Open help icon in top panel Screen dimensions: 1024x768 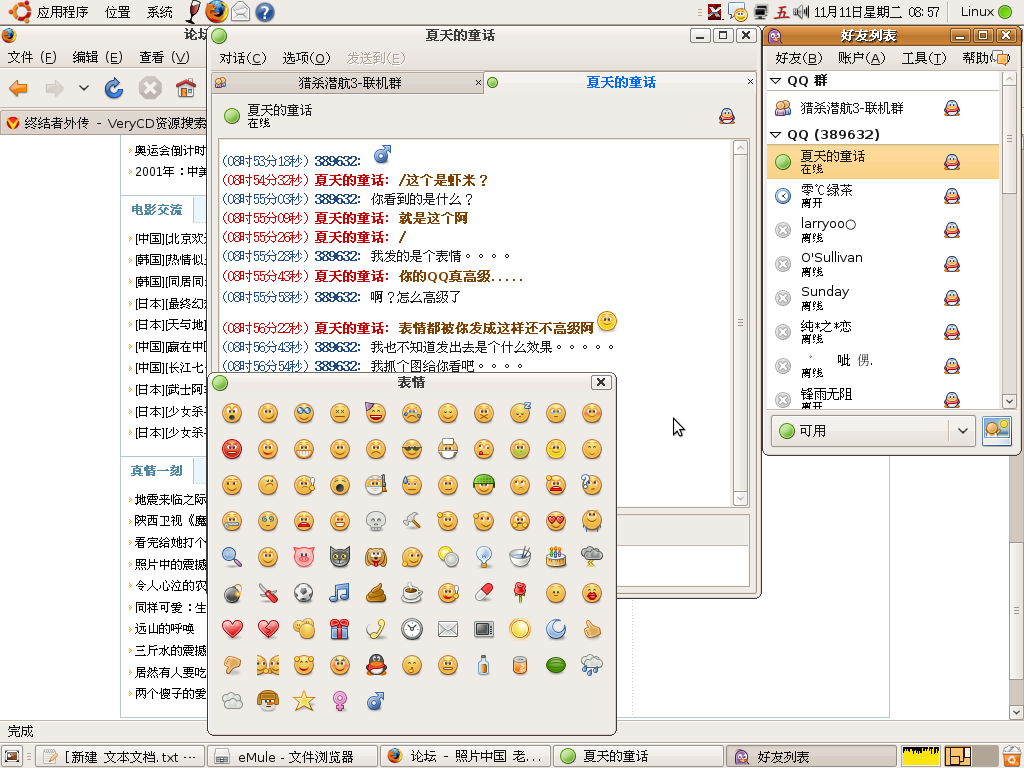[x=264, y=12]
